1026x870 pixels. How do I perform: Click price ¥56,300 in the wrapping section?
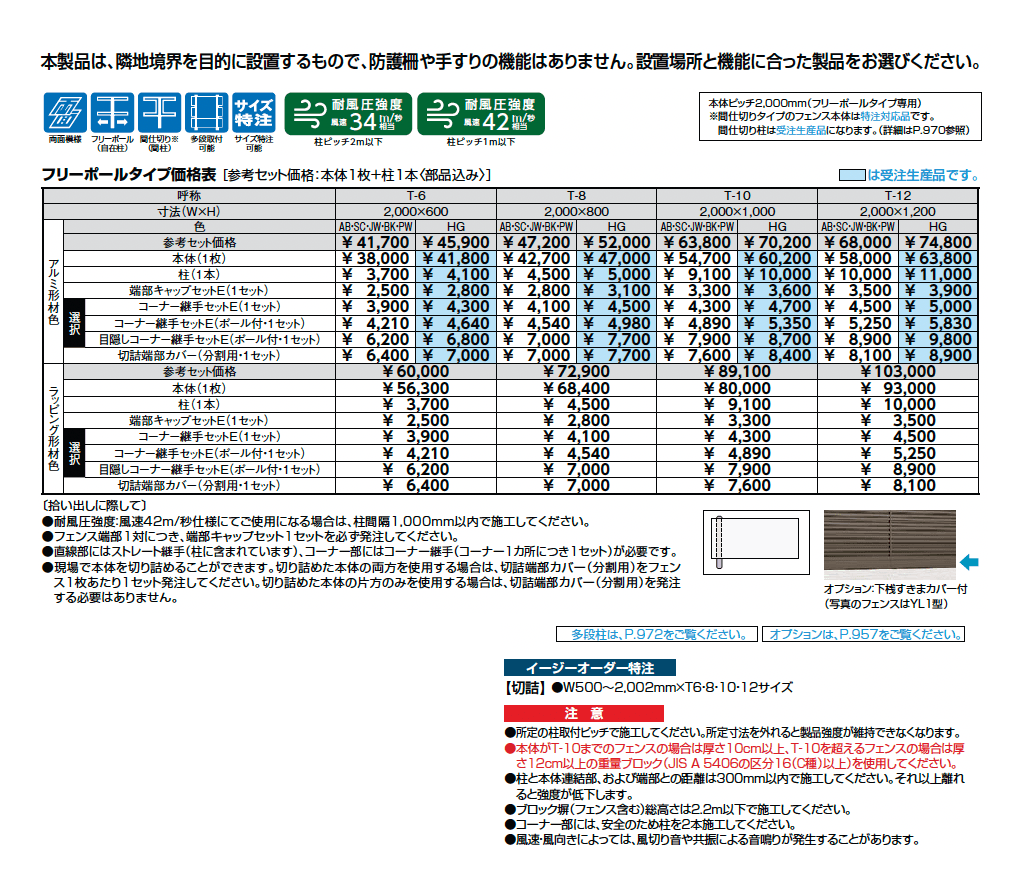tap(416, 388)
